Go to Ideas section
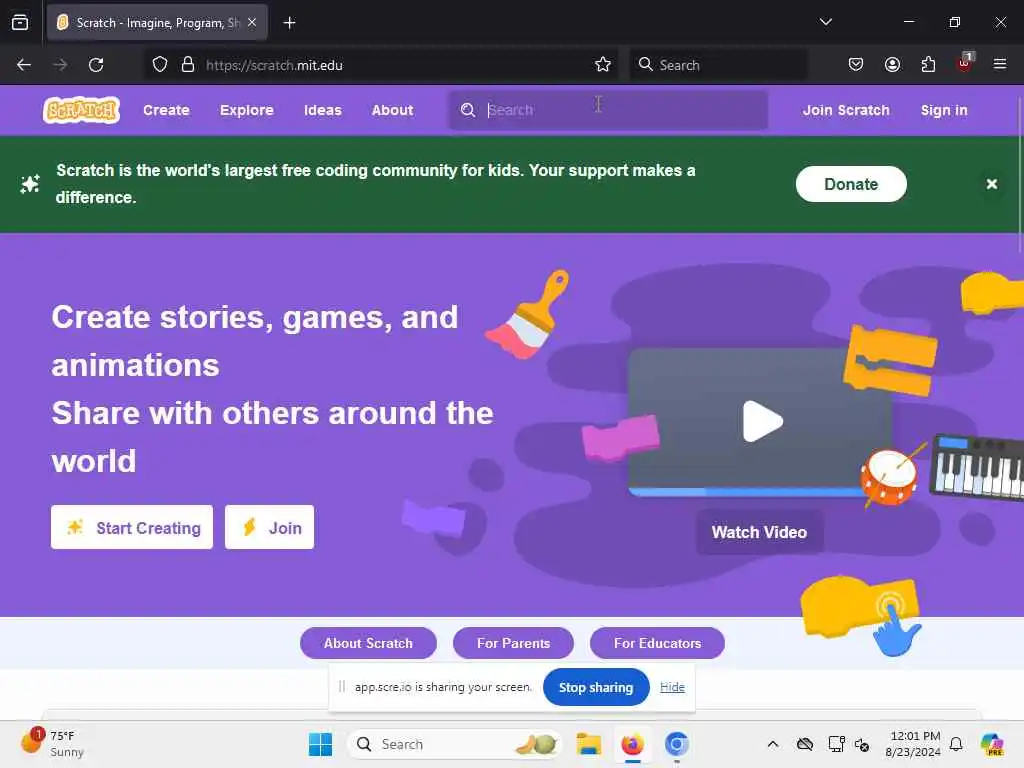Image resolution: width=1024 pixels, height=768 pixels. [x=323, y=110]
